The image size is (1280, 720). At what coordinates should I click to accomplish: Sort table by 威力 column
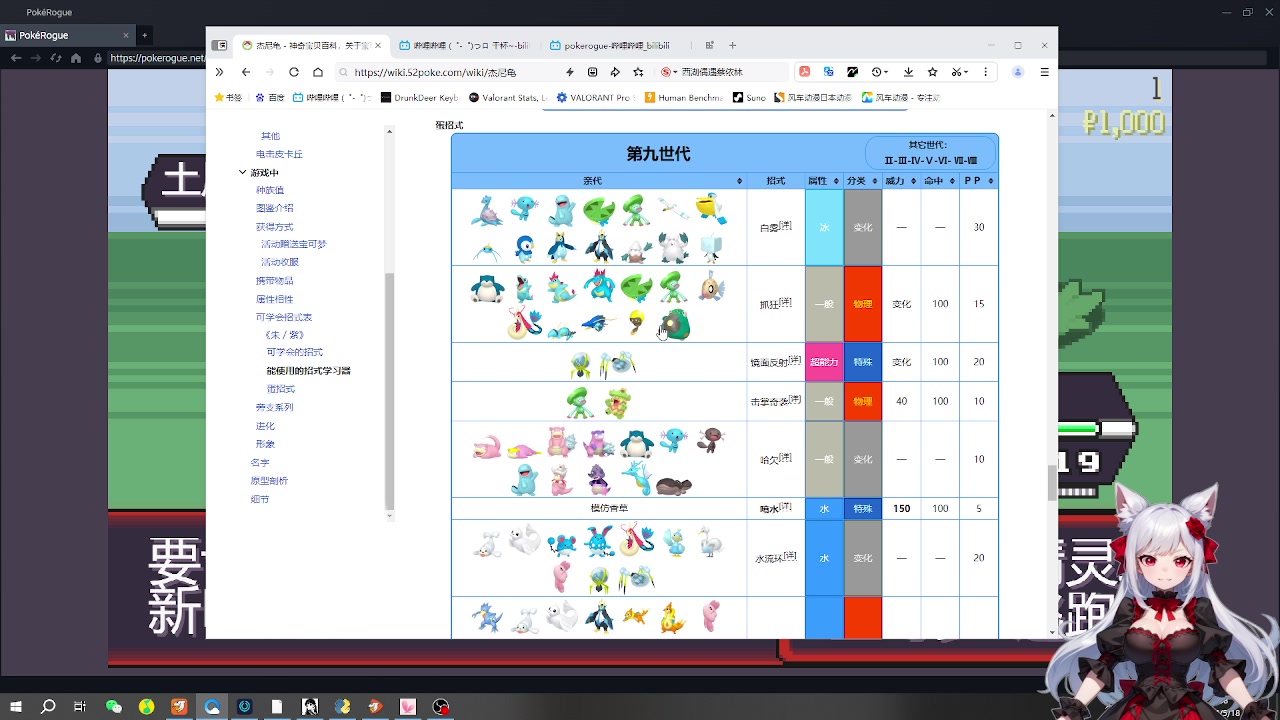click(x=901, y=181)
